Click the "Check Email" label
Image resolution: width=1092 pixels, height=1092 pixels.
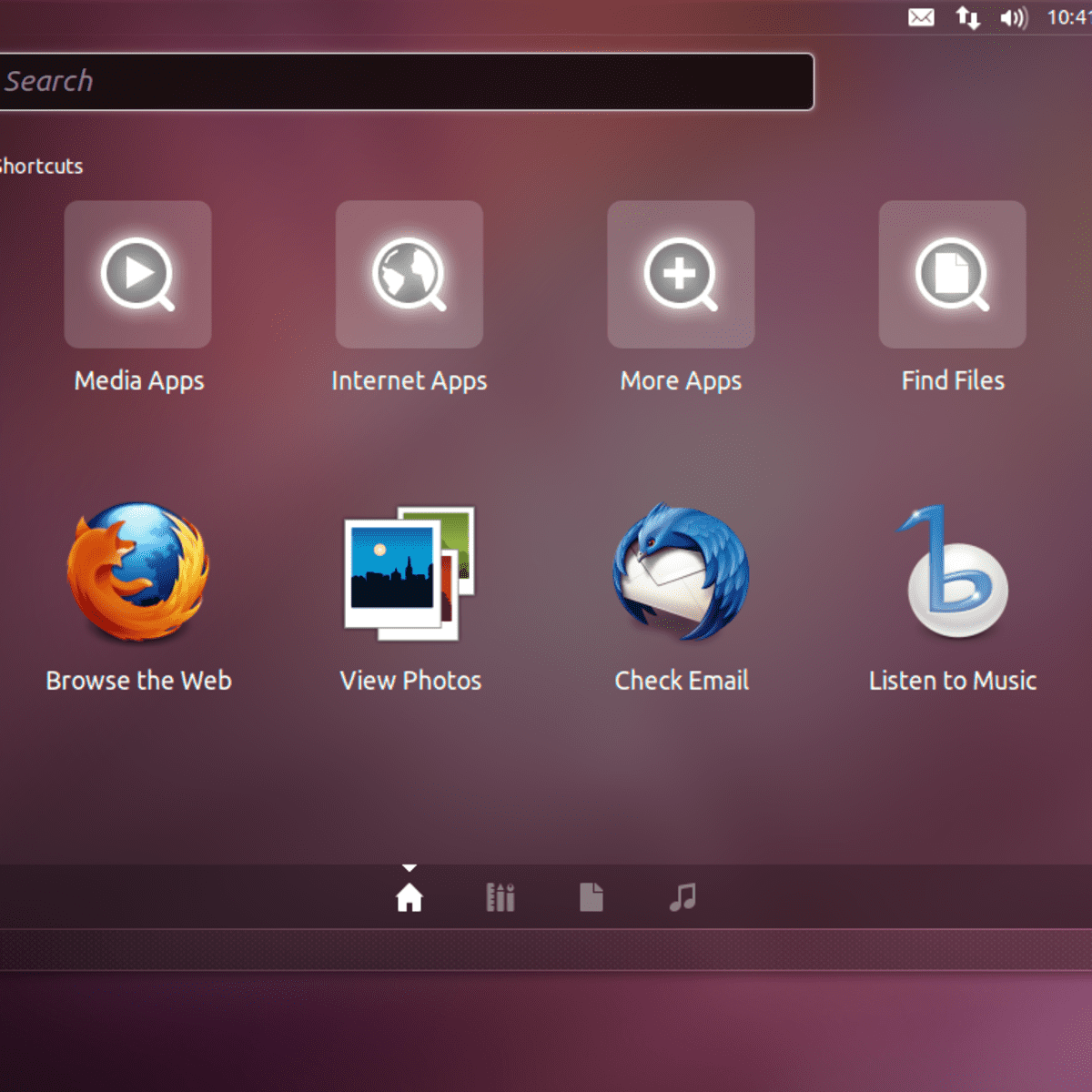(682, 681)
